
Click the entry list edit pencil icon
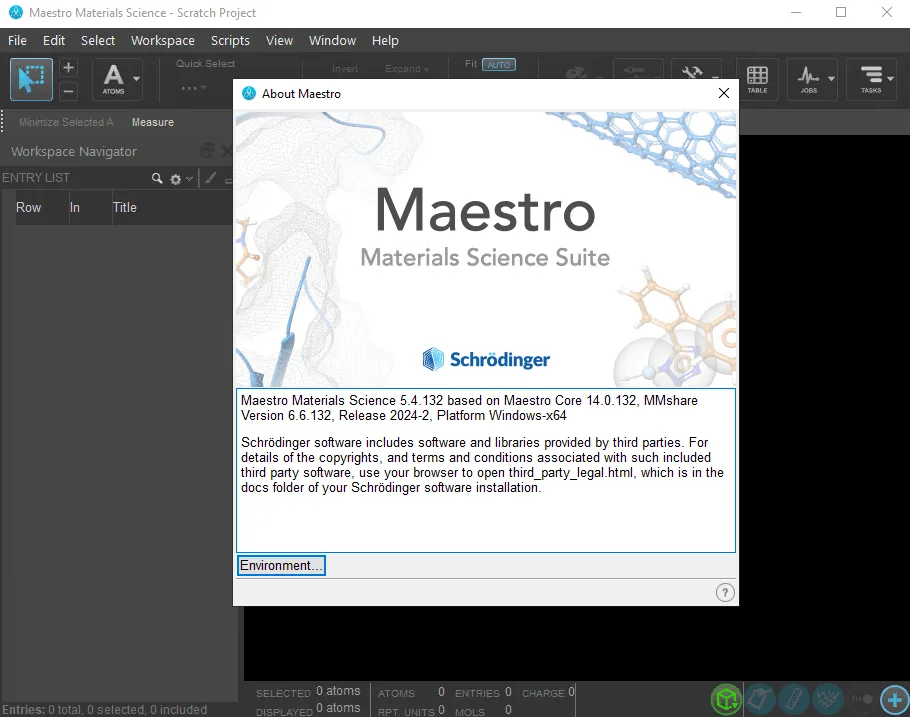pos(211,178)
